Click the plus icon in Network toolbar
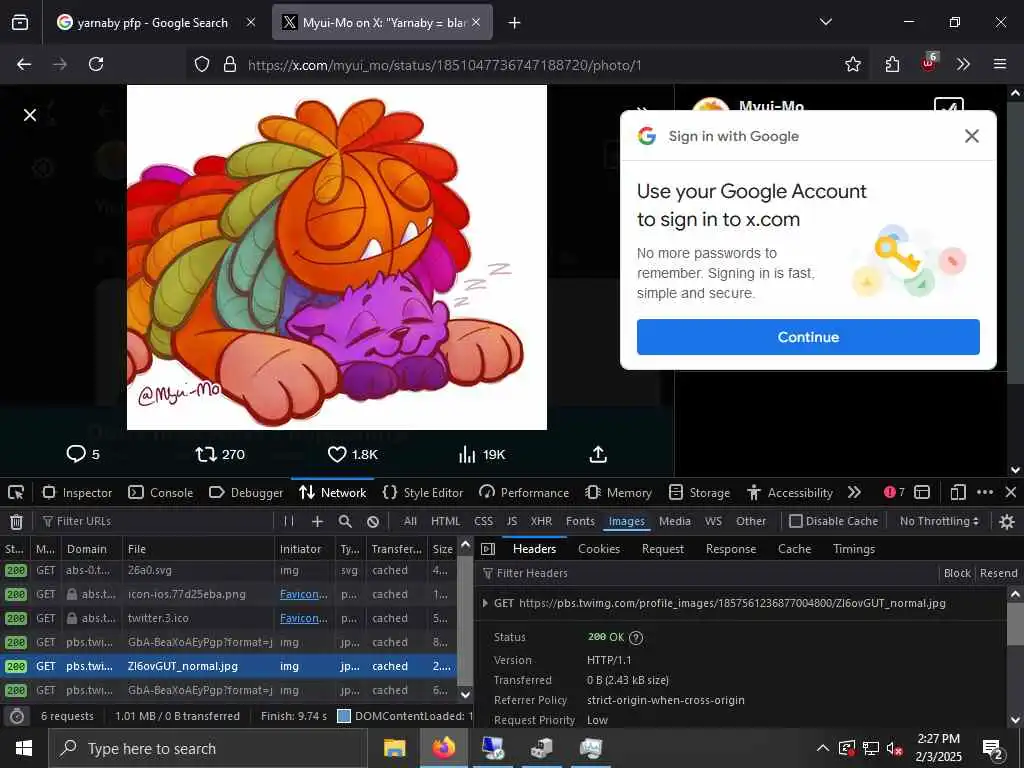The image size is (1024, 768). tap(317, 521)
